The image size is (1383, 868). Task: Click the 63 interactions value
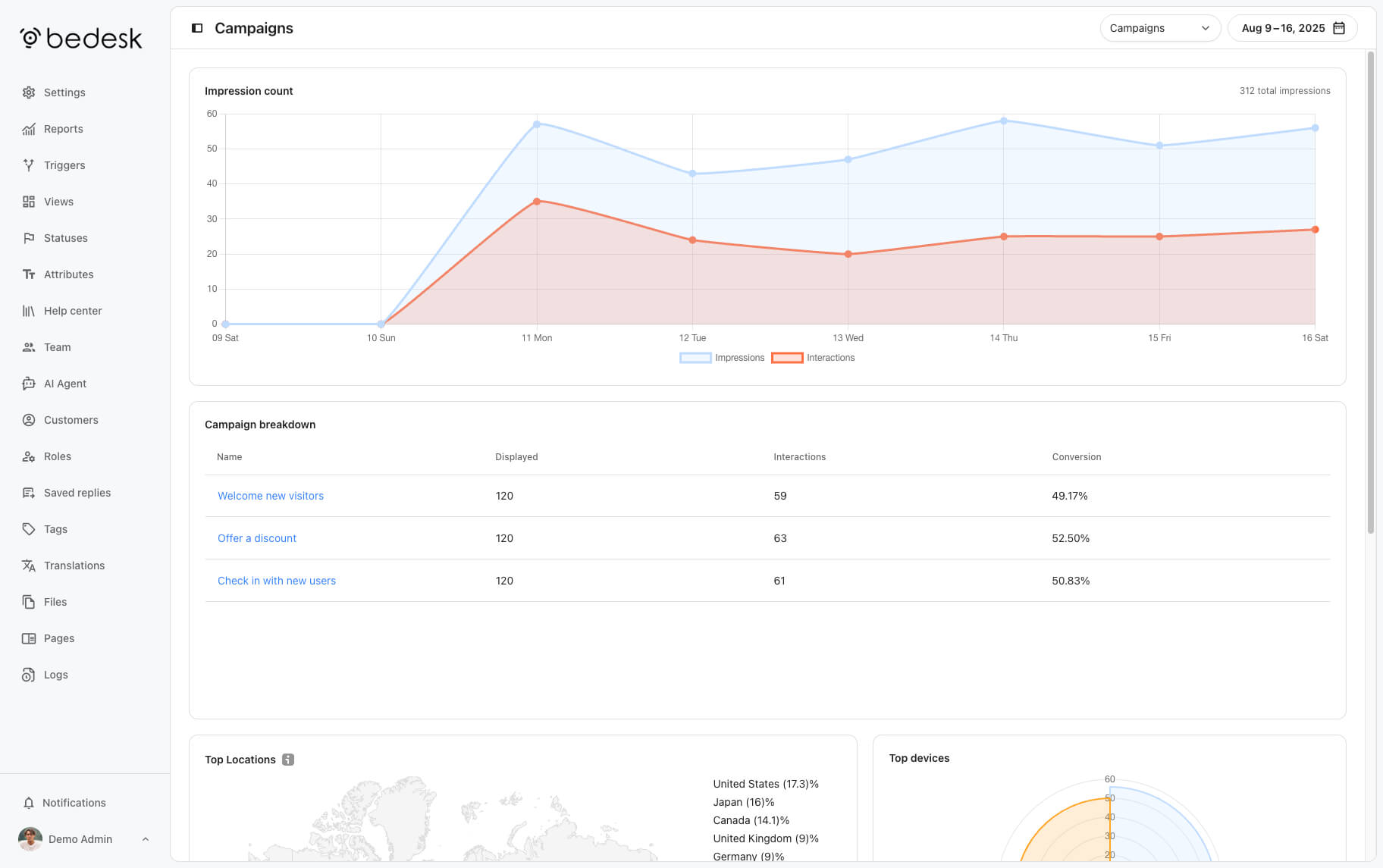tap(780, 538)
